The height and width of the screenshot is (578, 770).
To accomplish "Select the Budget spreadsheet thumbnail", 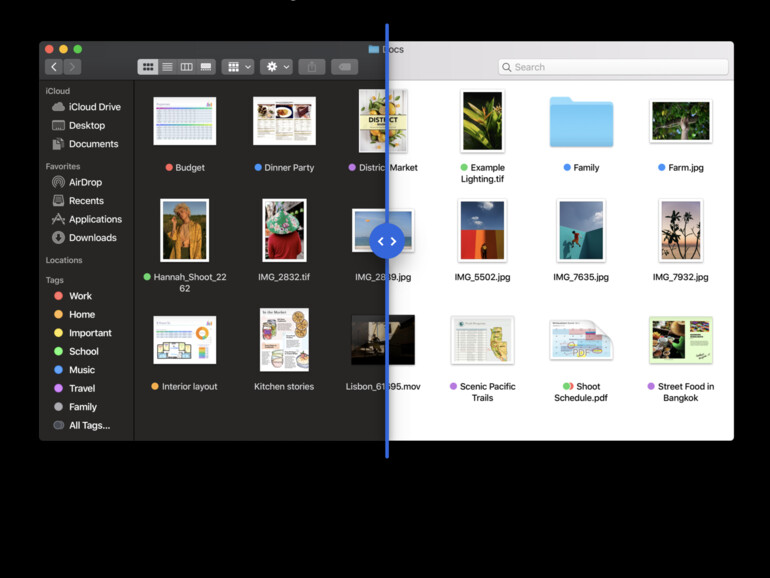I will coord(185,121).
